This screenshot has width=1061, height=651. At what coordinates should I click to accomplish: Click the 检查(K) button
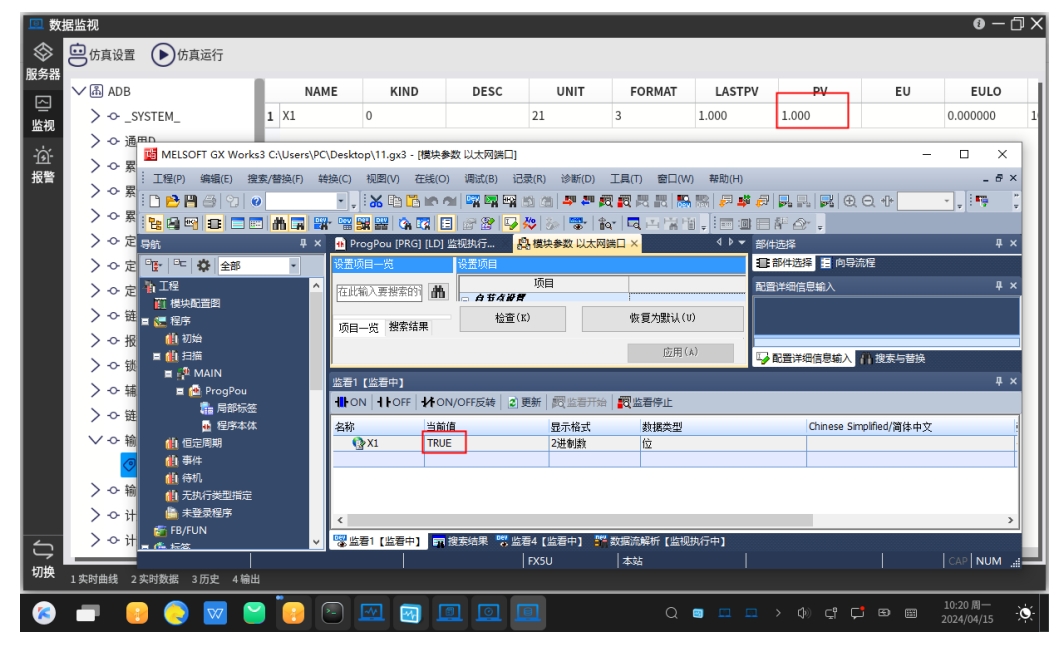click(x=512, y=318)
